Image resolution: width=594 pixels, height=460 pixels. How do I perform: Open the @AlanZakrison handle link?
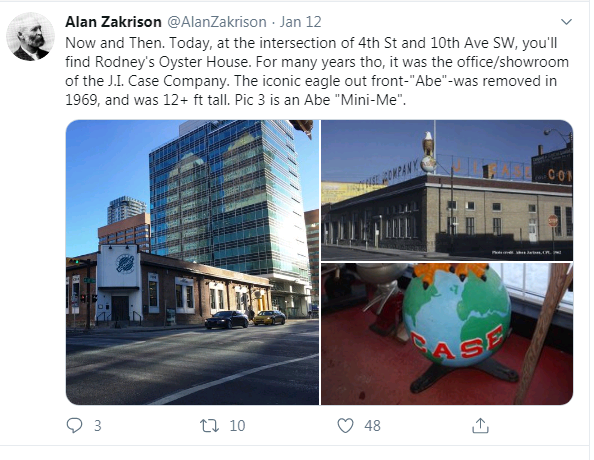point(217,22)
